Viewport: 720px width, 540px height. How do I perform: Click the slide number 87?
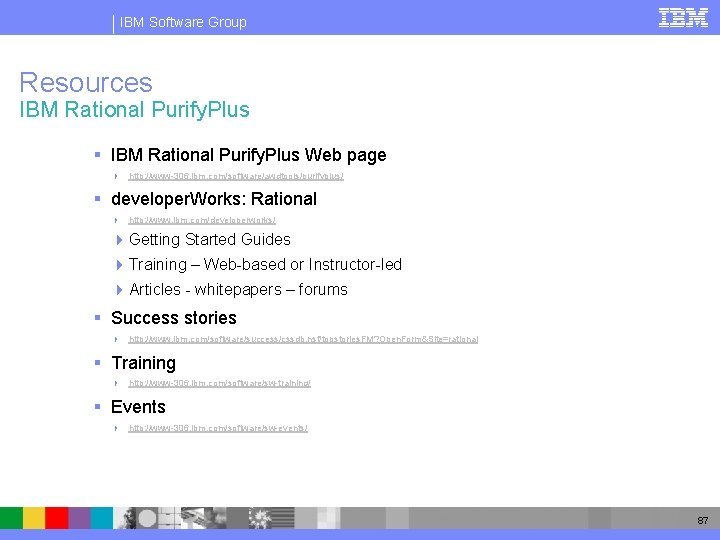(x=703, y=520)
